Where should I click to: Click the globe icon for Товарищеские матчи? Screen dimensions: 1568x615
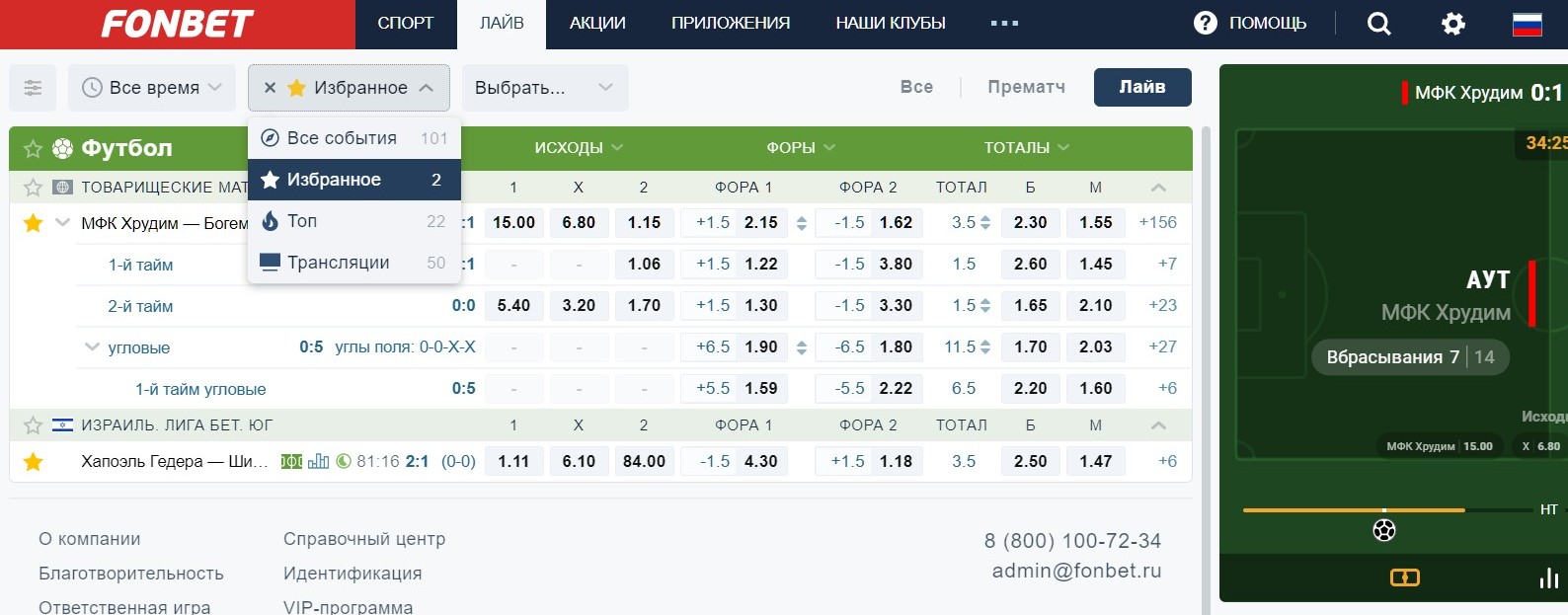coord(62,187)
